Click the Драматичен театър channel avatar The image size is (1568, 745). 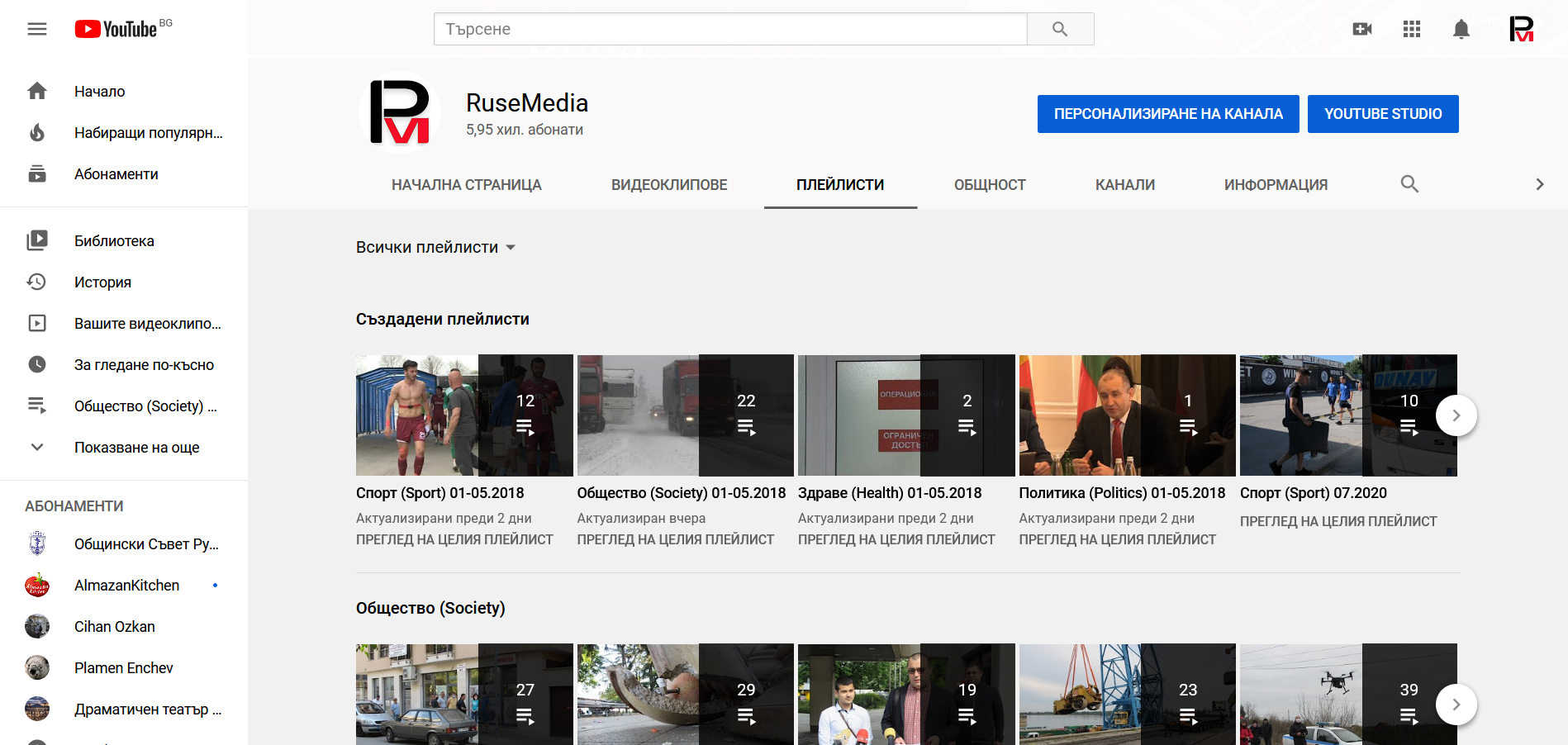37,709
